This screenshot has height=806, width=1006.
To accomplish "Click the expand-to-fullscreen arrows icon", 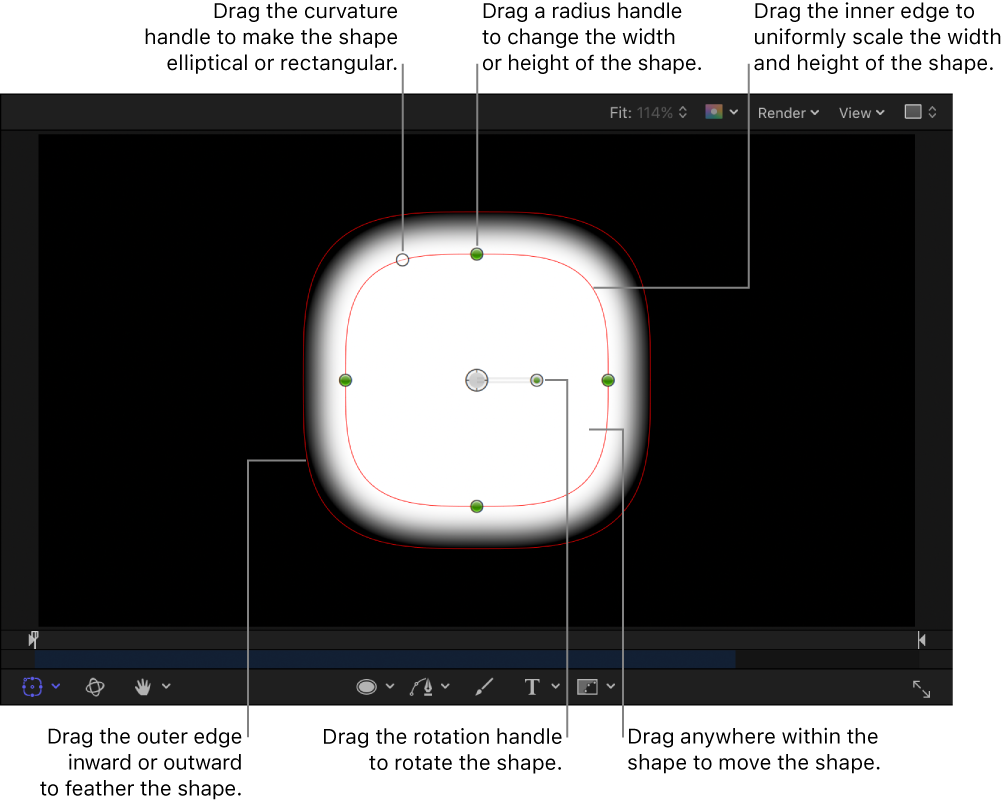I will click(x=921, y=688).
